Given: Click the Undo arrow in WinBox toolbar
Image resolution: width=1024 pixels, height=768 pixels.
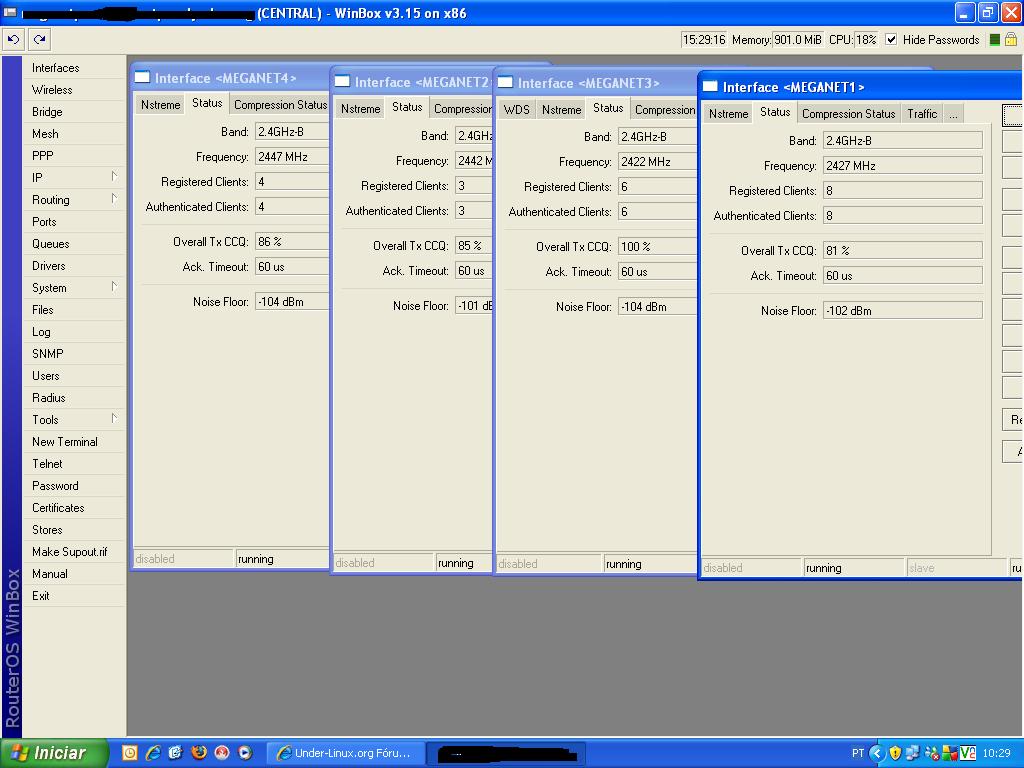Looking at the screenshot, I should pos(13,40).
